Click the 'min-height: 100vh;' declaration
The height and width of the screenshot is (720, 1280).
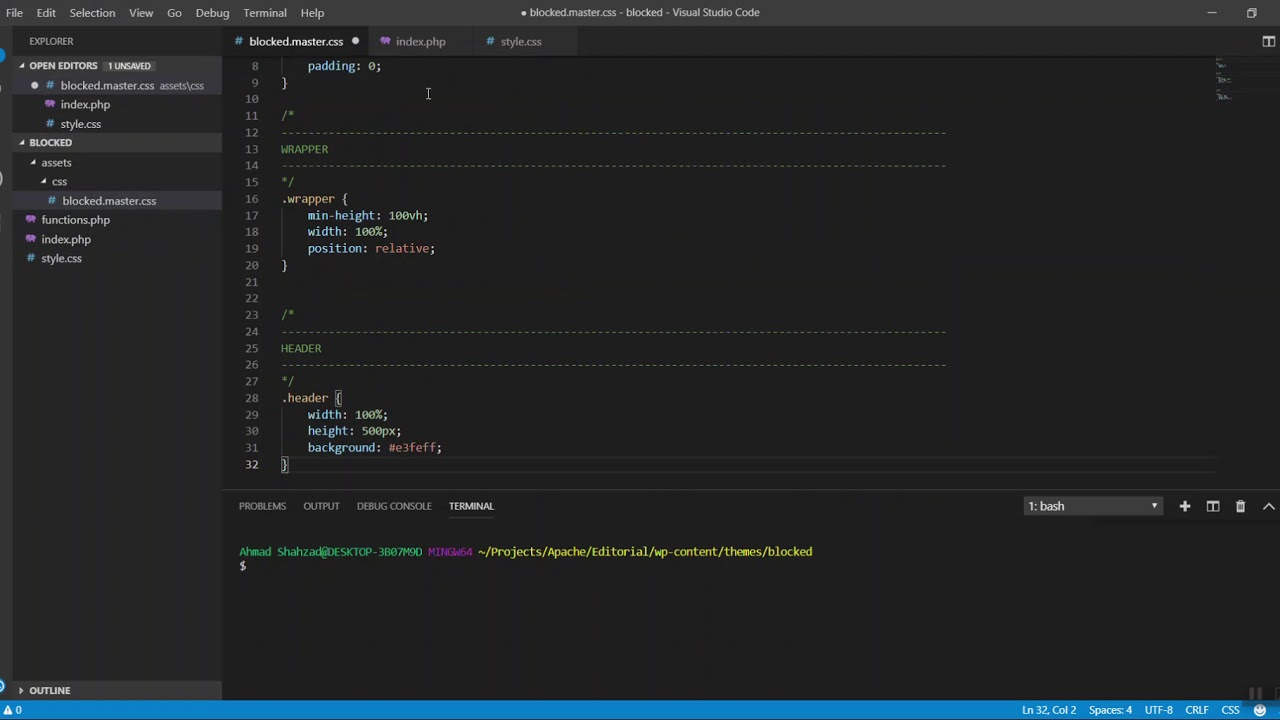point(367,215)
